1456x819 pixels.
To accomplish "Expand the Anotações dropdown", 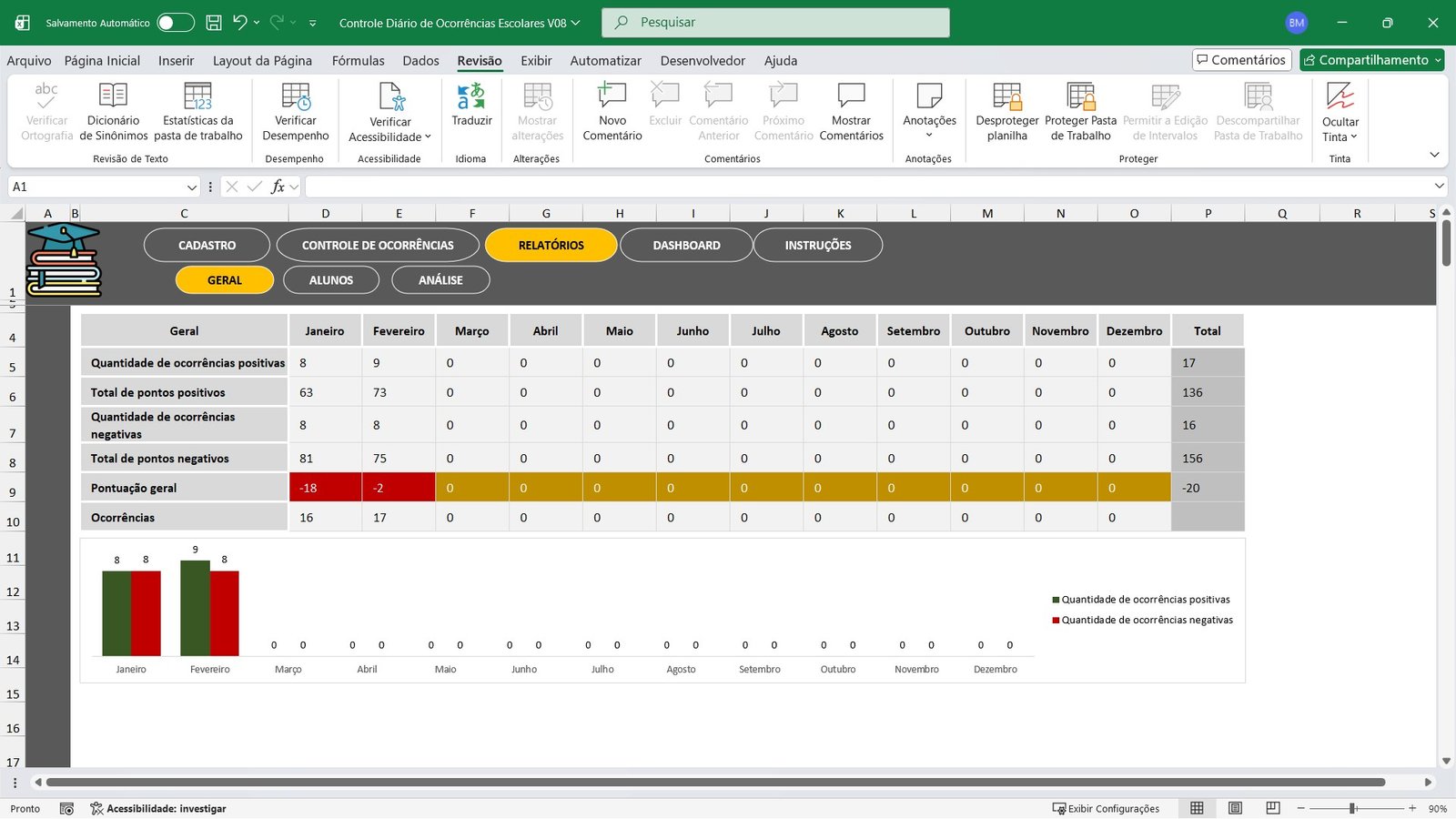I will (x=929, y=135).
